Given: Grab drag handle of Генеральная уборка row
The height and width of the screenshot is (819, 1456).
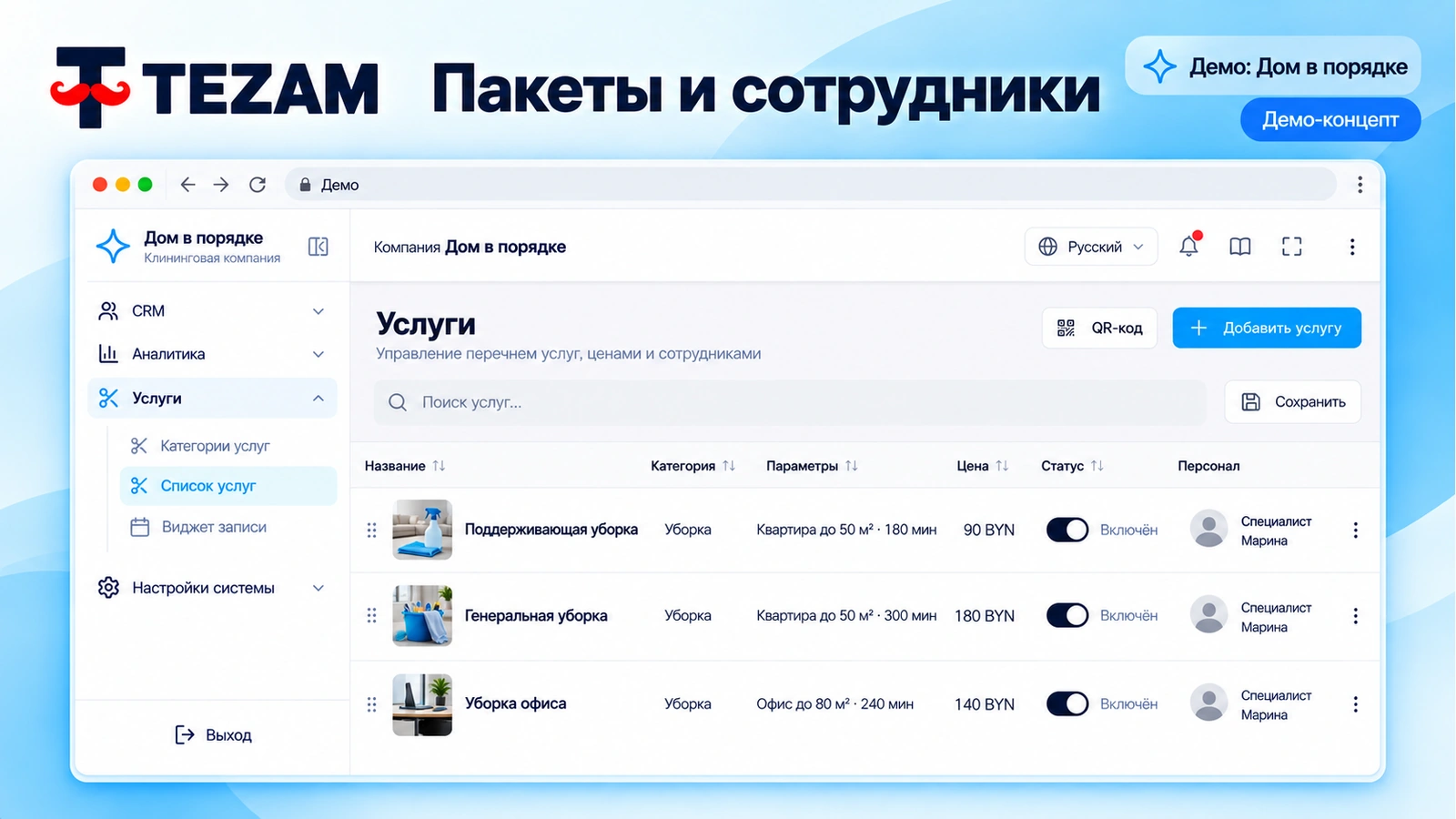Looking at the screenshot, I should click(371, 616).
